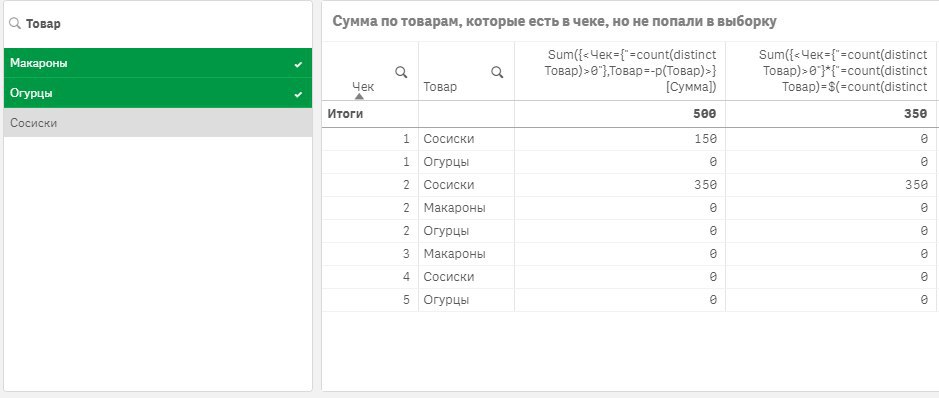Select Сосиски in the Товар filter

[157, 123]
